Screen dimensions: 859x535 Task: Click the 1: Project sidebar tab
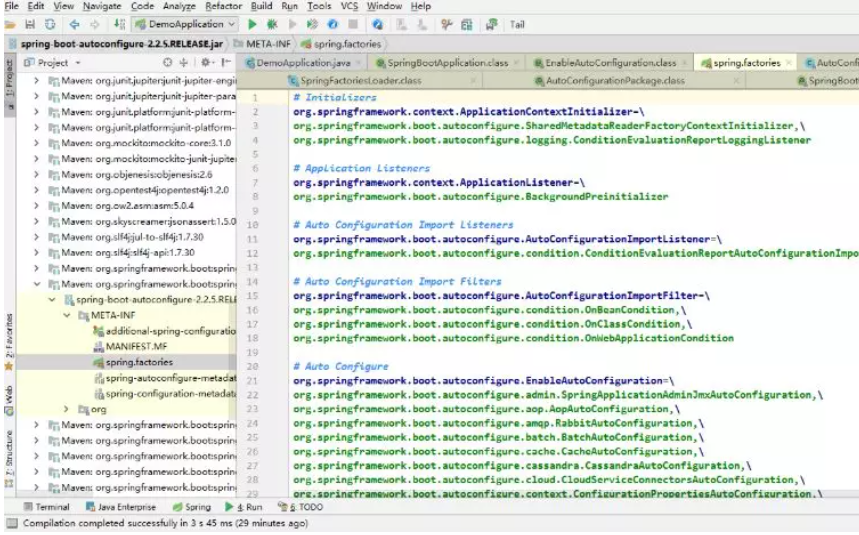tap(9, 85)
